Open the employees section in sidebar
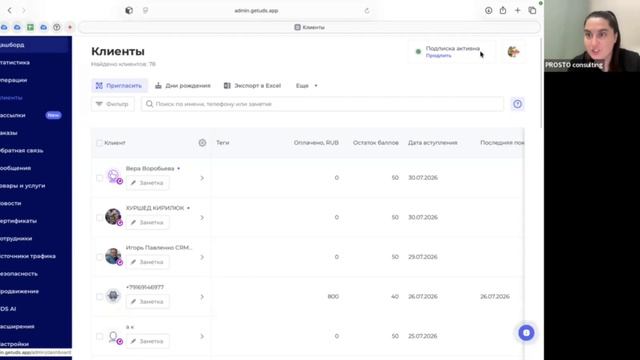 tap(35, 238)
